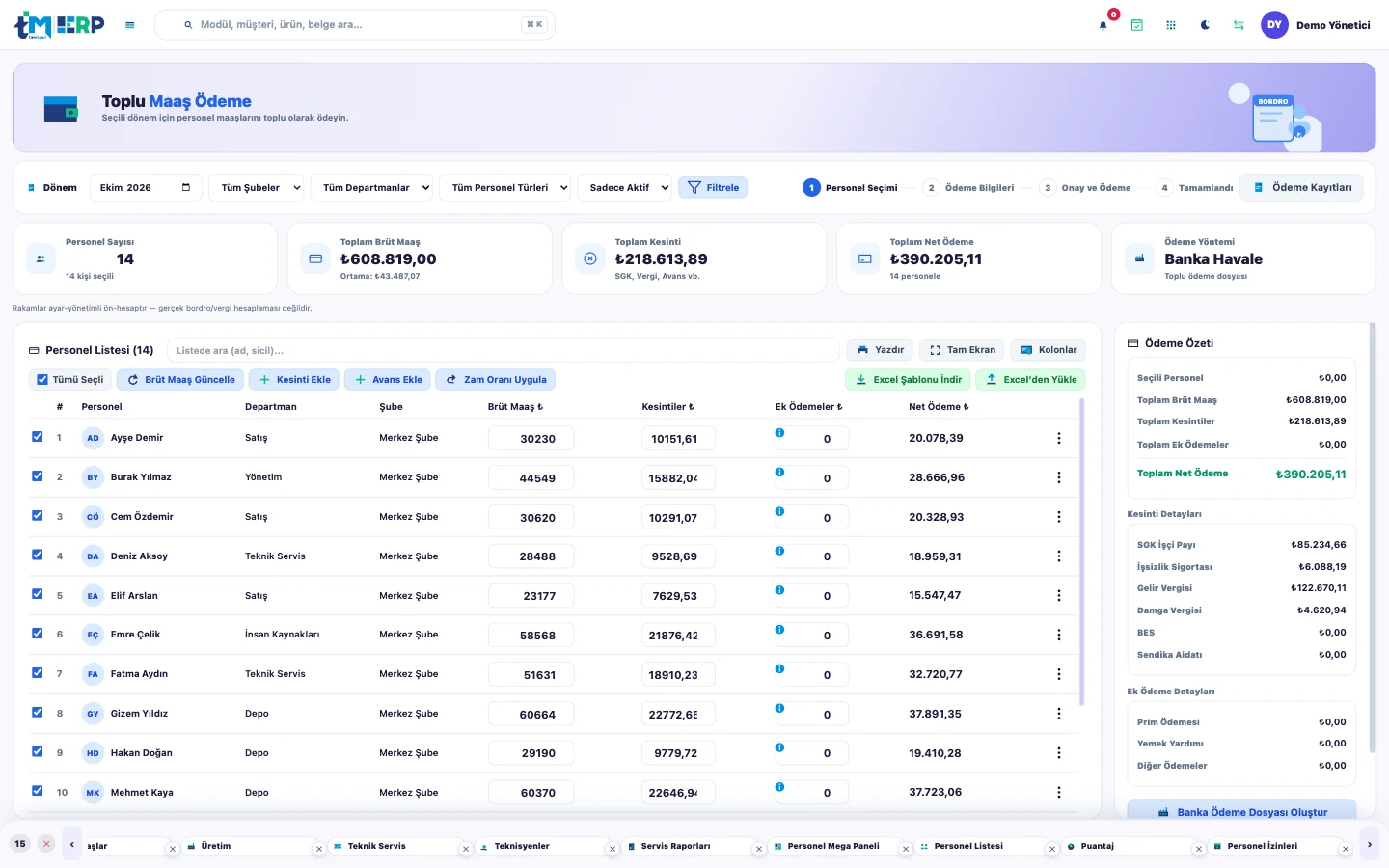
Task: Click the Demo Yönetici avatar
Action: click(x=1275, y=25)
